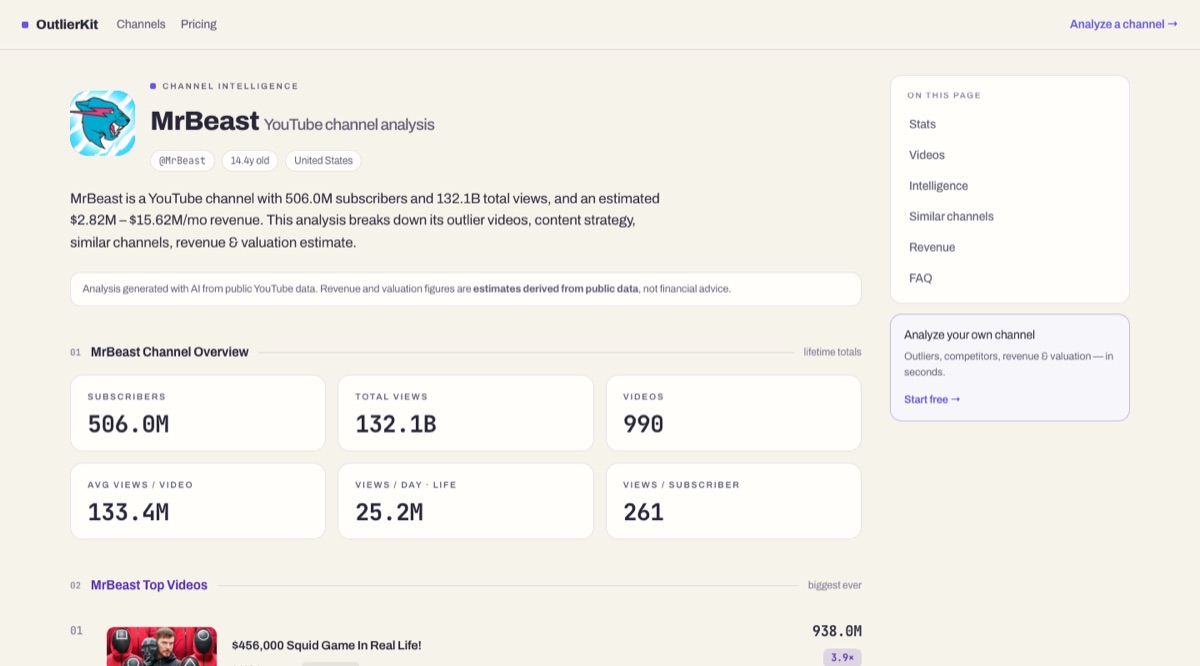Jump to Revenue section in sidebar

click(x=932, y=247)
